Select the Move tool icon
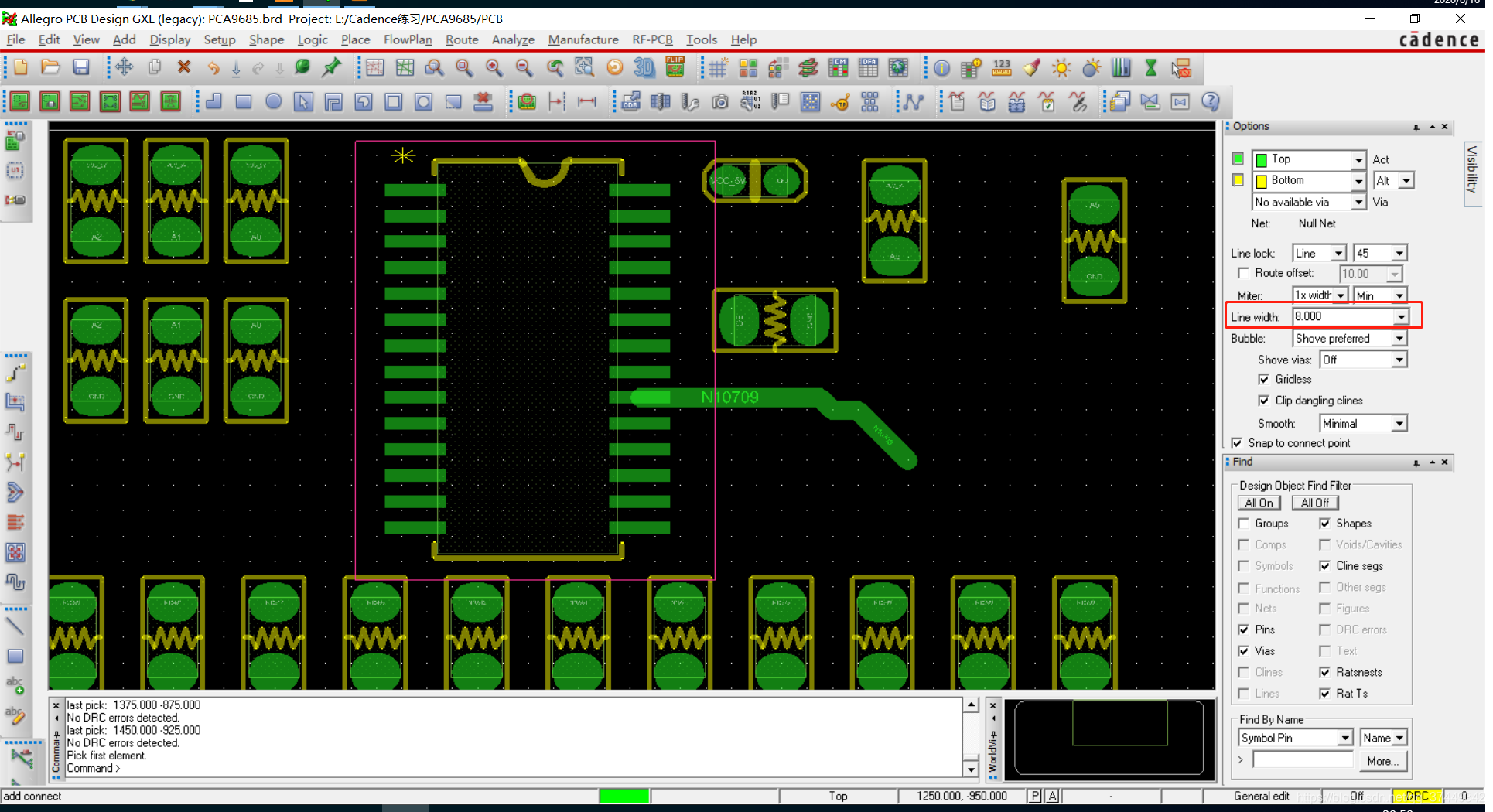 [124, 68]
